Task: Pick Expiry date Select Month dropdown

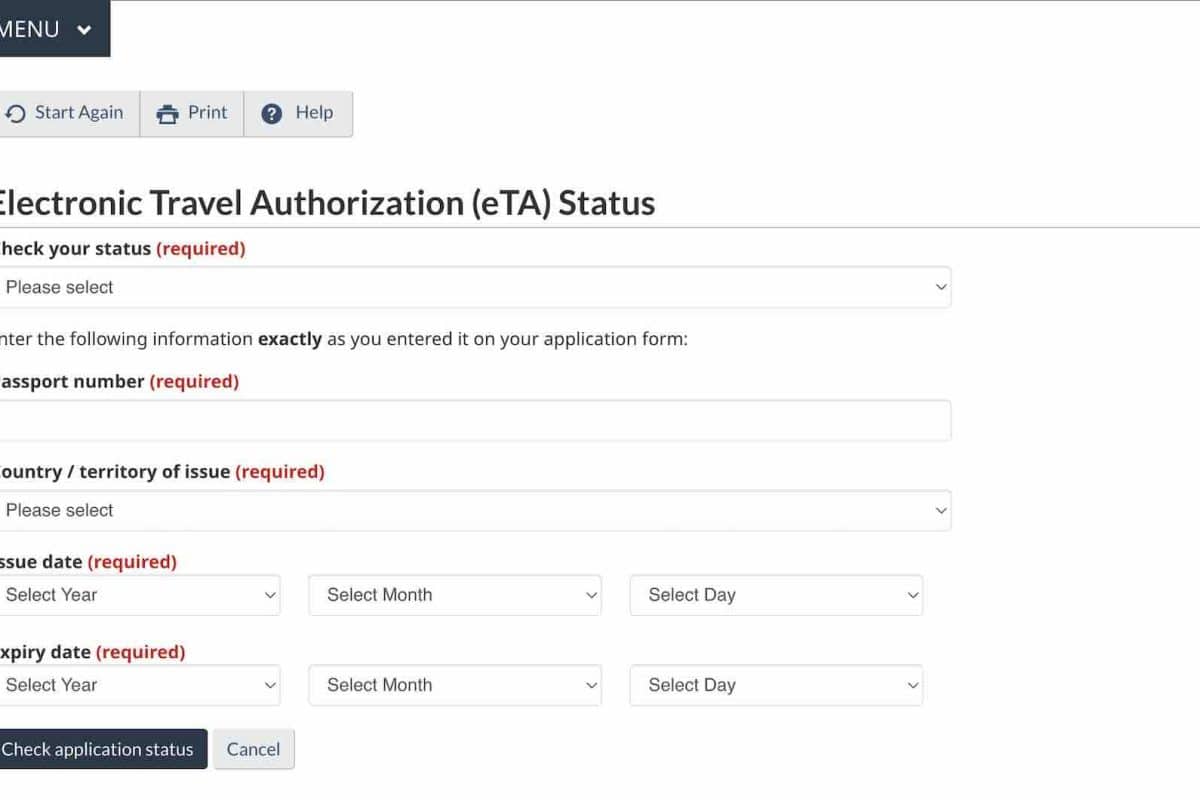Action: [455, 685]
